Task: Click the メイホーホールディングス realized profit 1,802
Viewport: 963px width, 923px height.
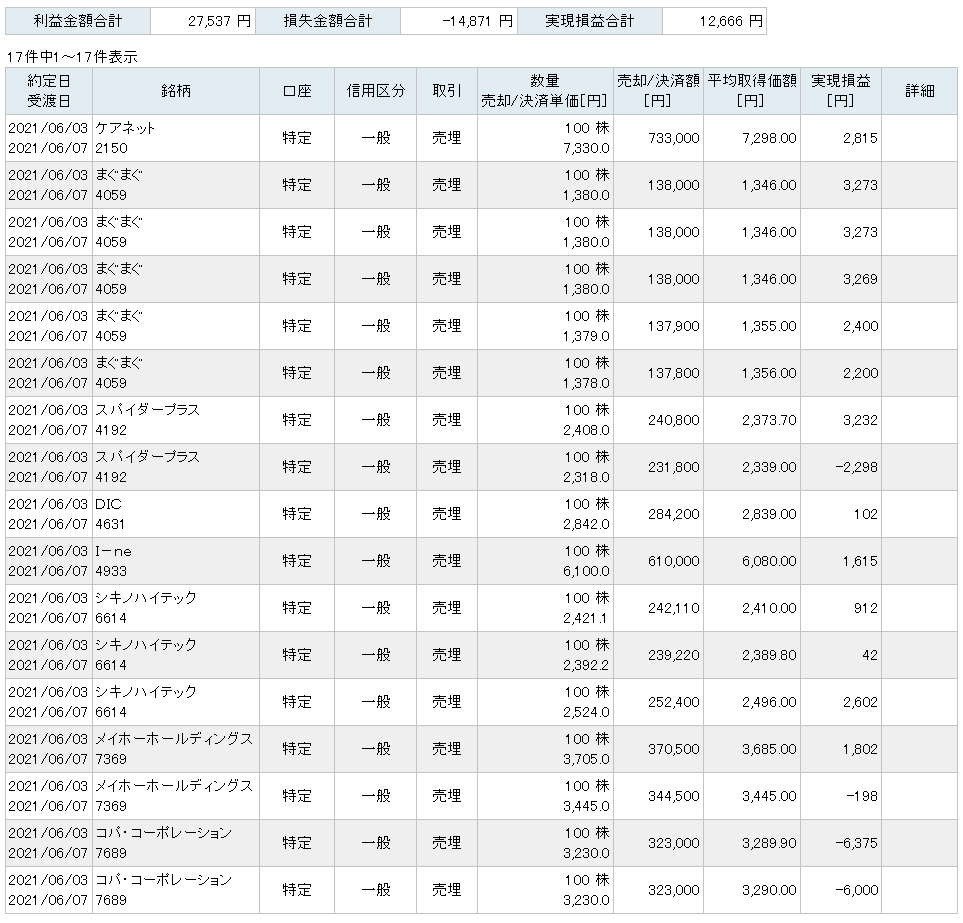Action: pos(860,749)
